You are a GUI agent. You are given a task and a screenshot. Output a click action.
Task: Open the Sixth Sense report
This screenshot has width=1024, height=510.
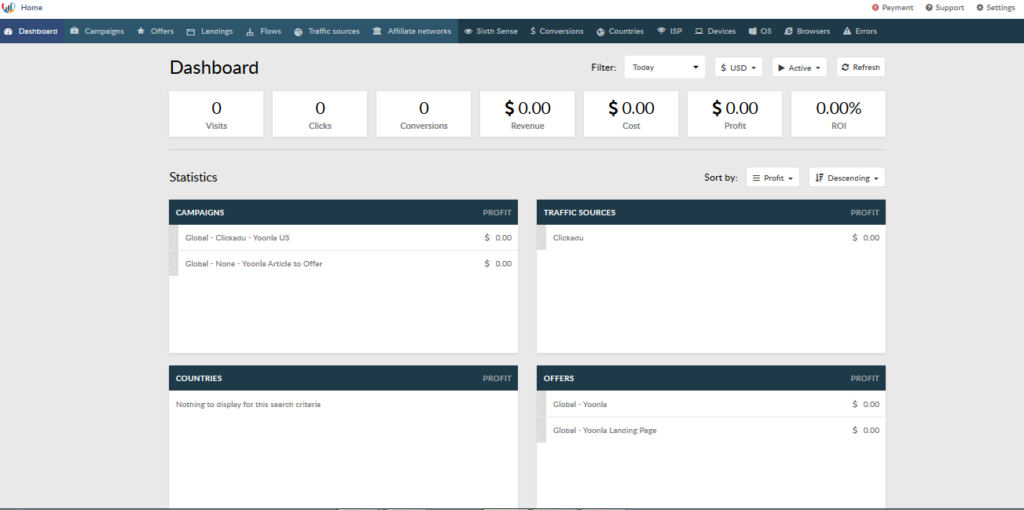coord(491,31)
